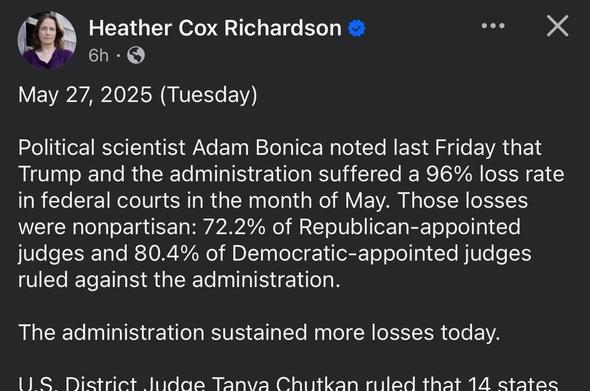Open the three-dot post options menu
The image size is (590, 391).
pyautogui.click(x=493, y=26)
